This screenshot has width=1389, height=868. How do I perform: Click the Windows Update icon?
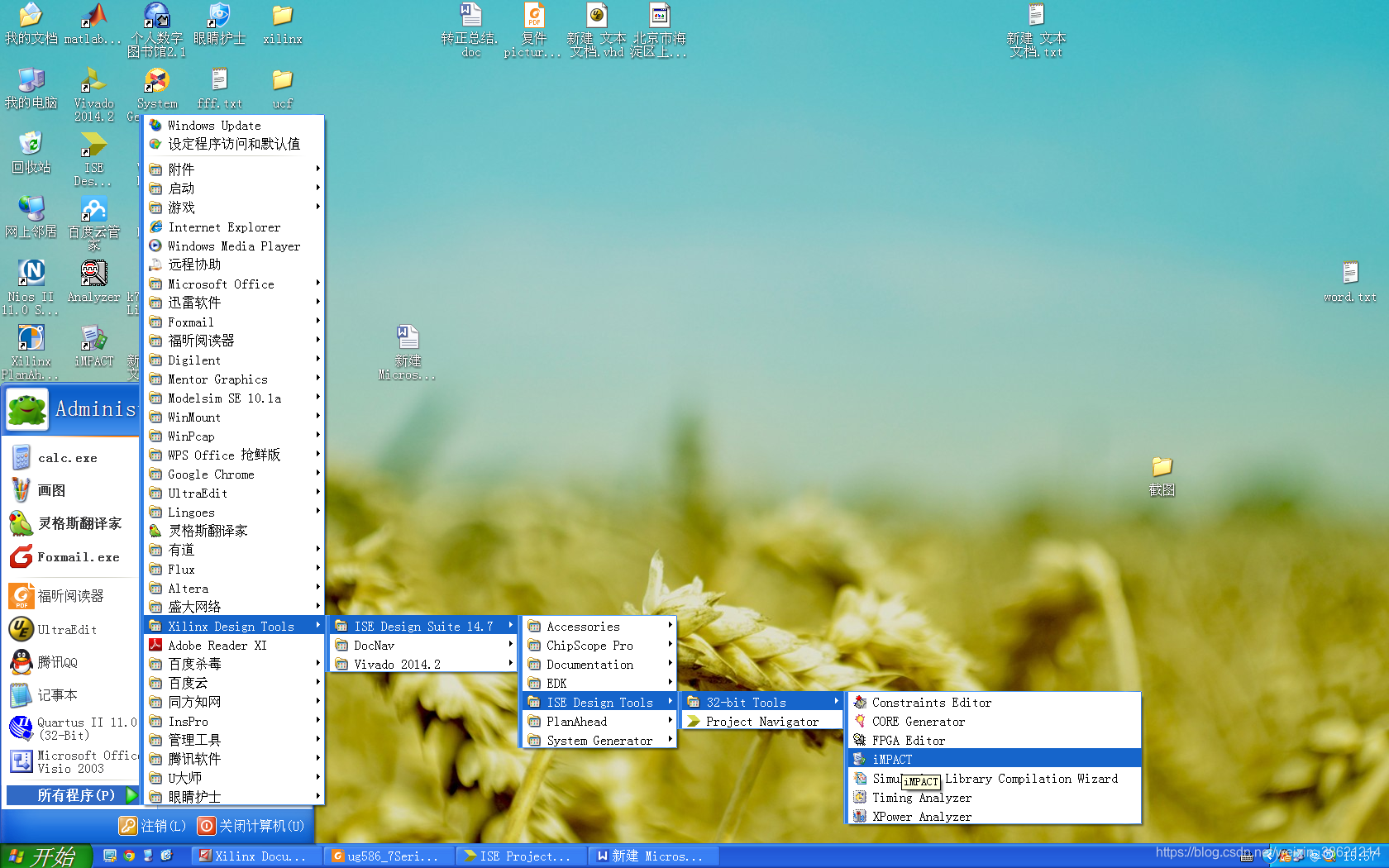click(x=155, y=125)
